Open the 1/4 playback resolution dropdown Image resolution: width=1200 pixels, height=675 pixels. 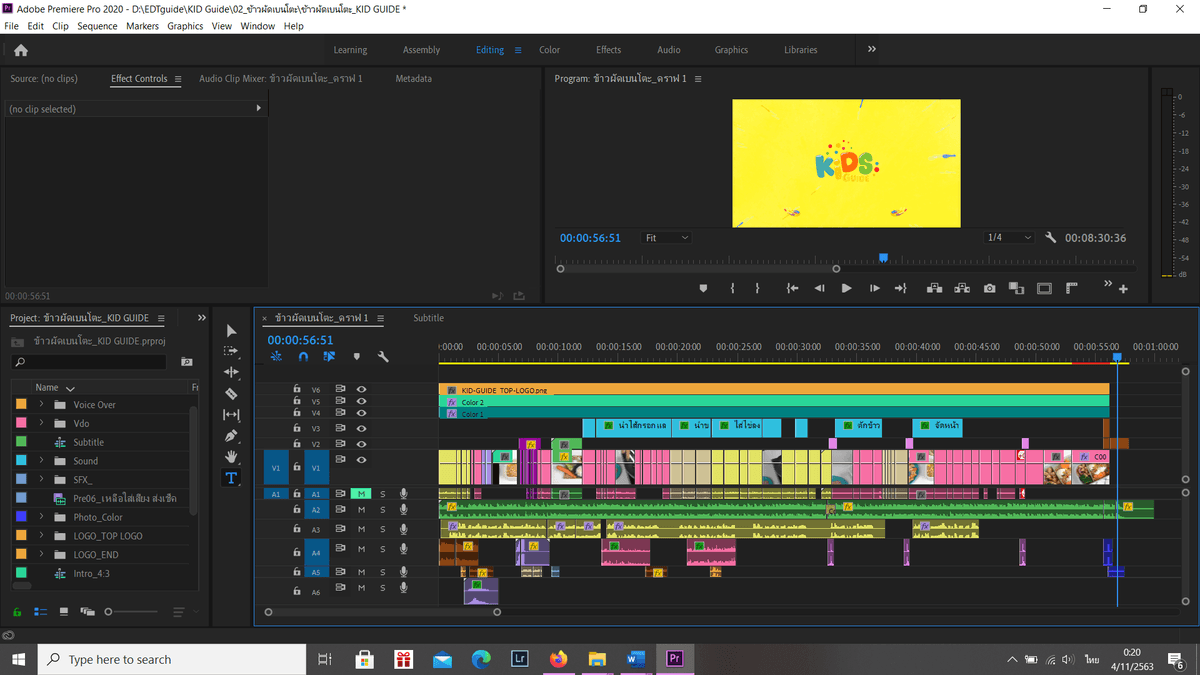pyautogui.click(x=1008, y=238)
